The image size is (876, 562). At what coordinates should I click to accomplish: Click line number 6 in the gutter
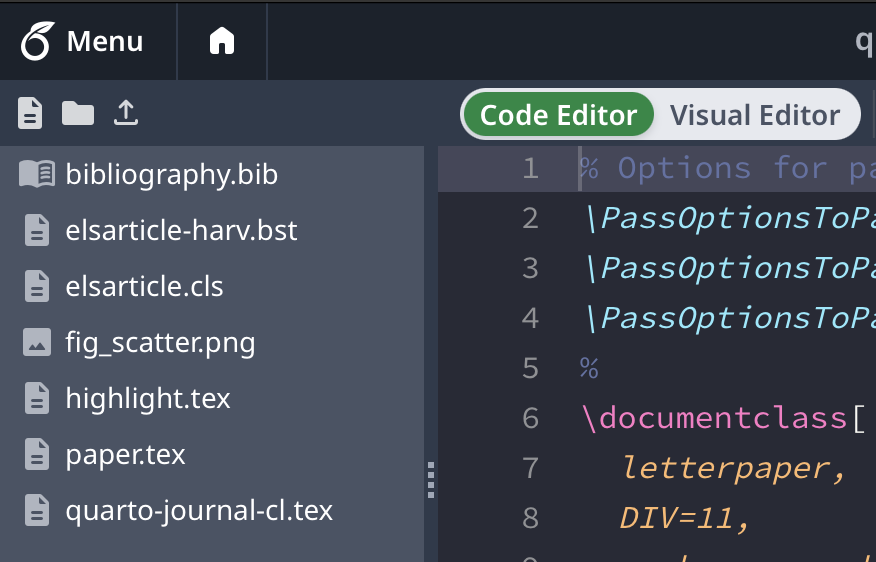530,418
